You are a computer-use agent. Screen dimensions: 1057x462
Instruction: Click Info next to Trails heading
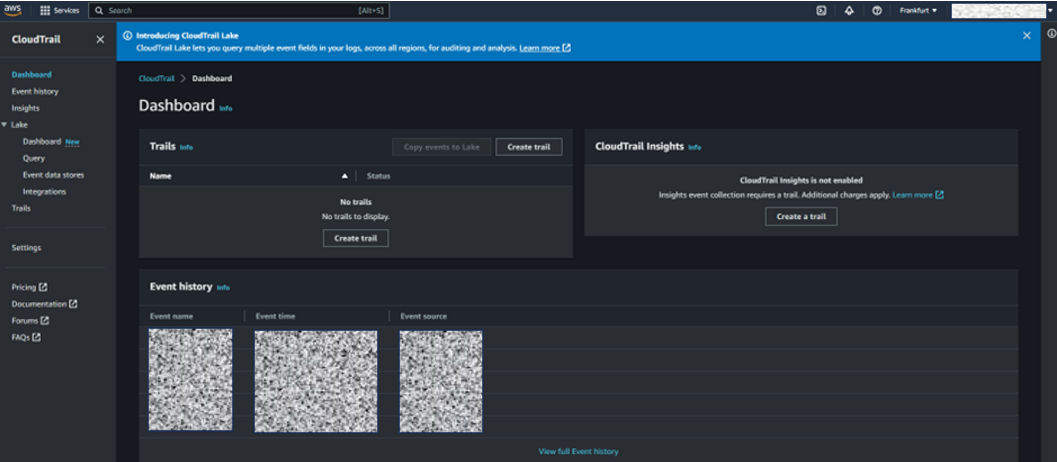coord(187,147)
